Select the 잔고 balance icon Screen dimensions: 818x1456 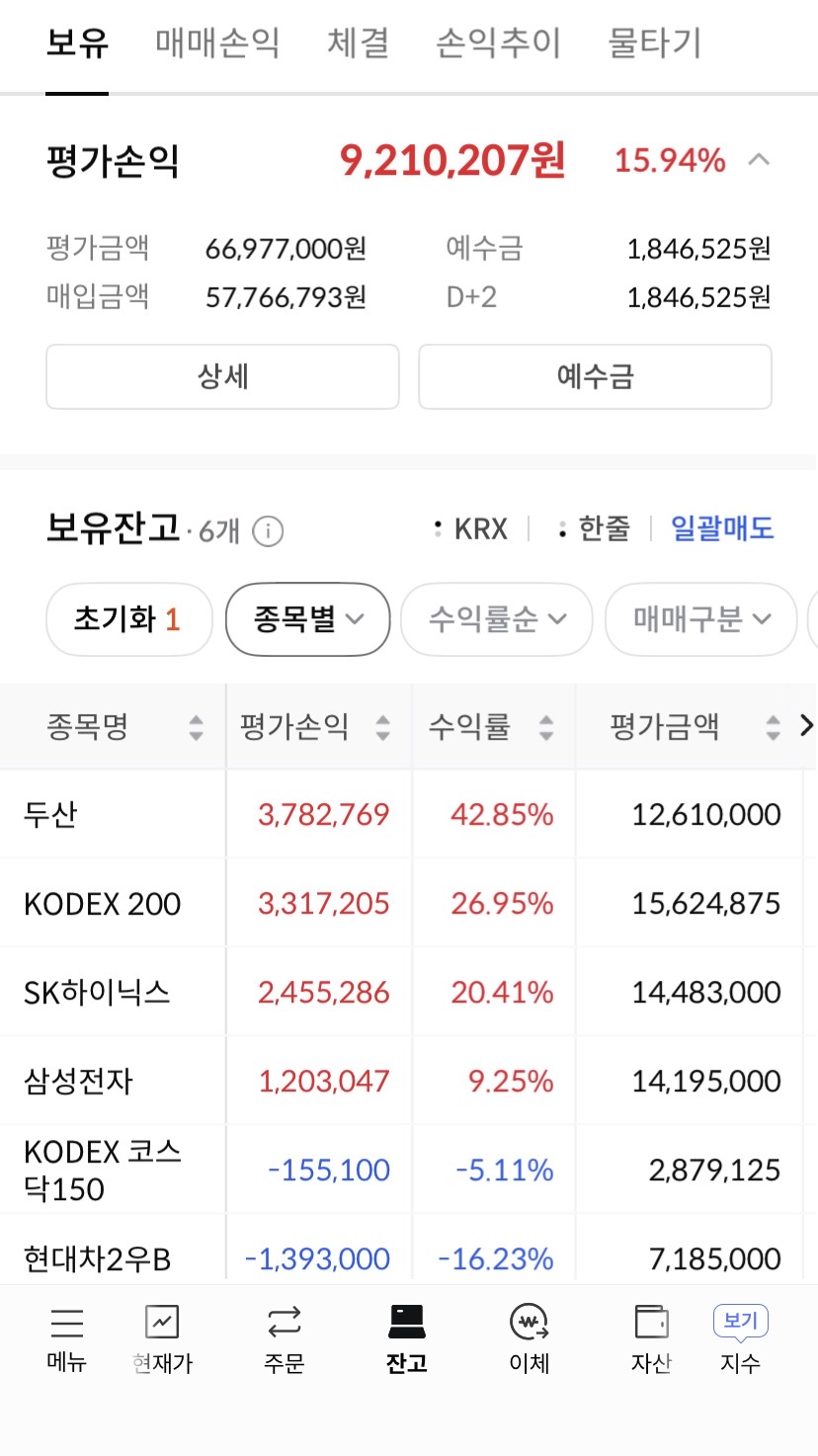tap(407, 1320)
